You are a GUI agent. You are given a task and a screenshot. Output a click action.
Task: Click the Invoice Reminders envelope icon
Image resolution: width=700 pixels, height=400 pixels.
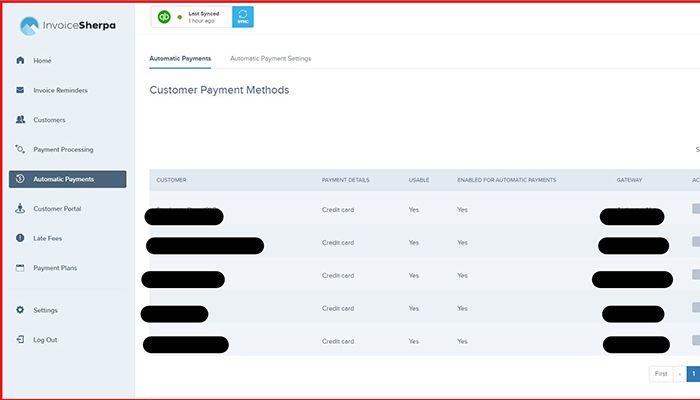click(20, 90)
